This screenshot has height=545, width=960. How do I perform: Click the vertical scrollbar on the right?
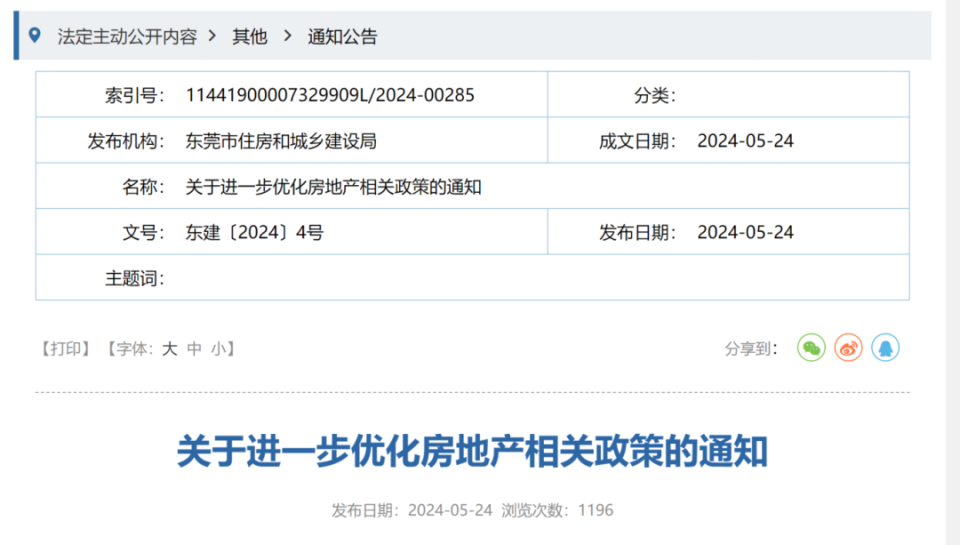click(x=953, y=272)
